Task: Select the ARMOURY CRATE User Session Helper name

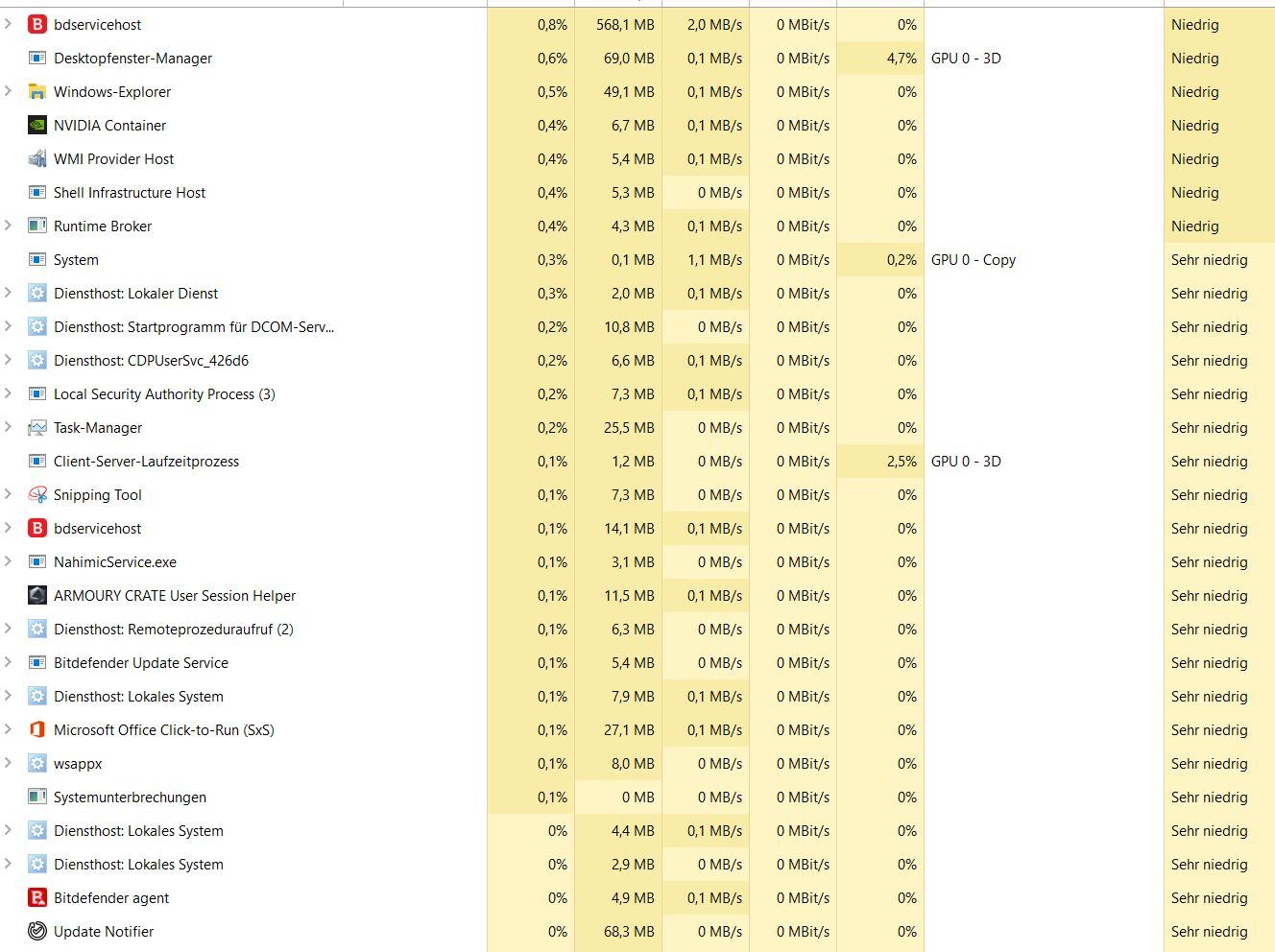Action: pos(175,596)
